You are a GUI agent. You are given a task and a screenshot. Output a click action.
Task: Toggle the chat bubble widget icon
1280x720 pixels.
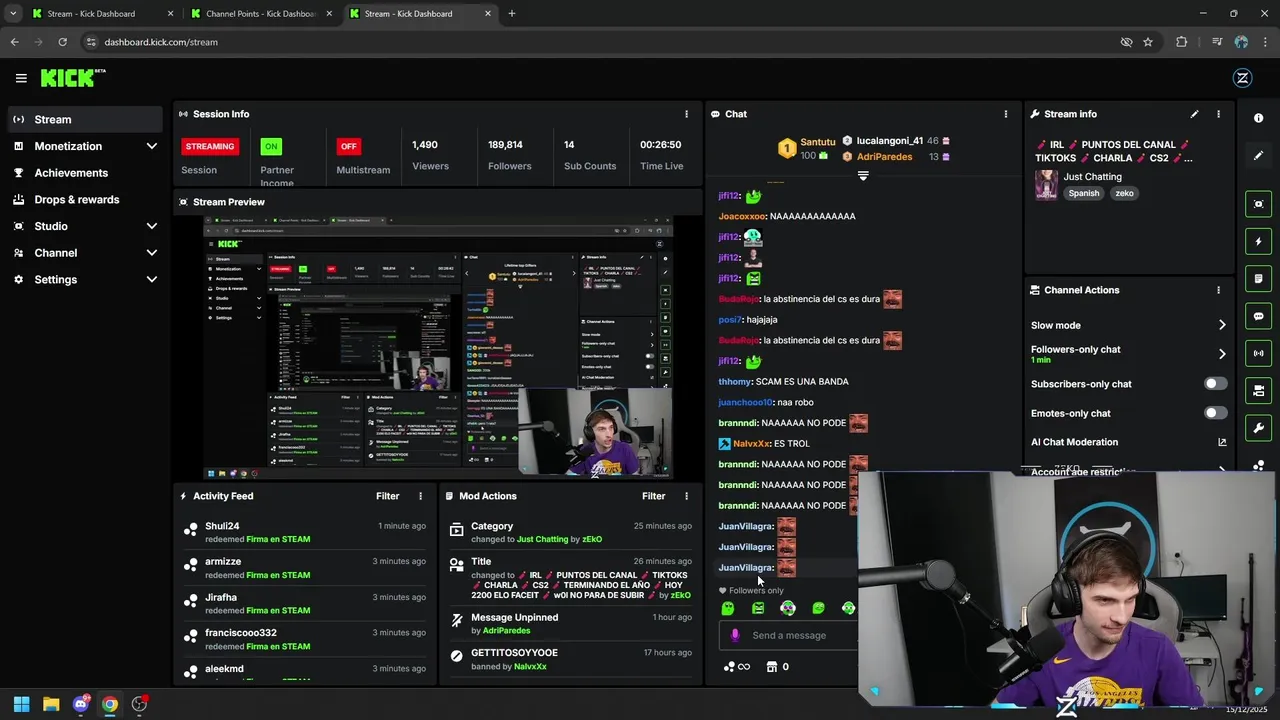(1258, 316)
